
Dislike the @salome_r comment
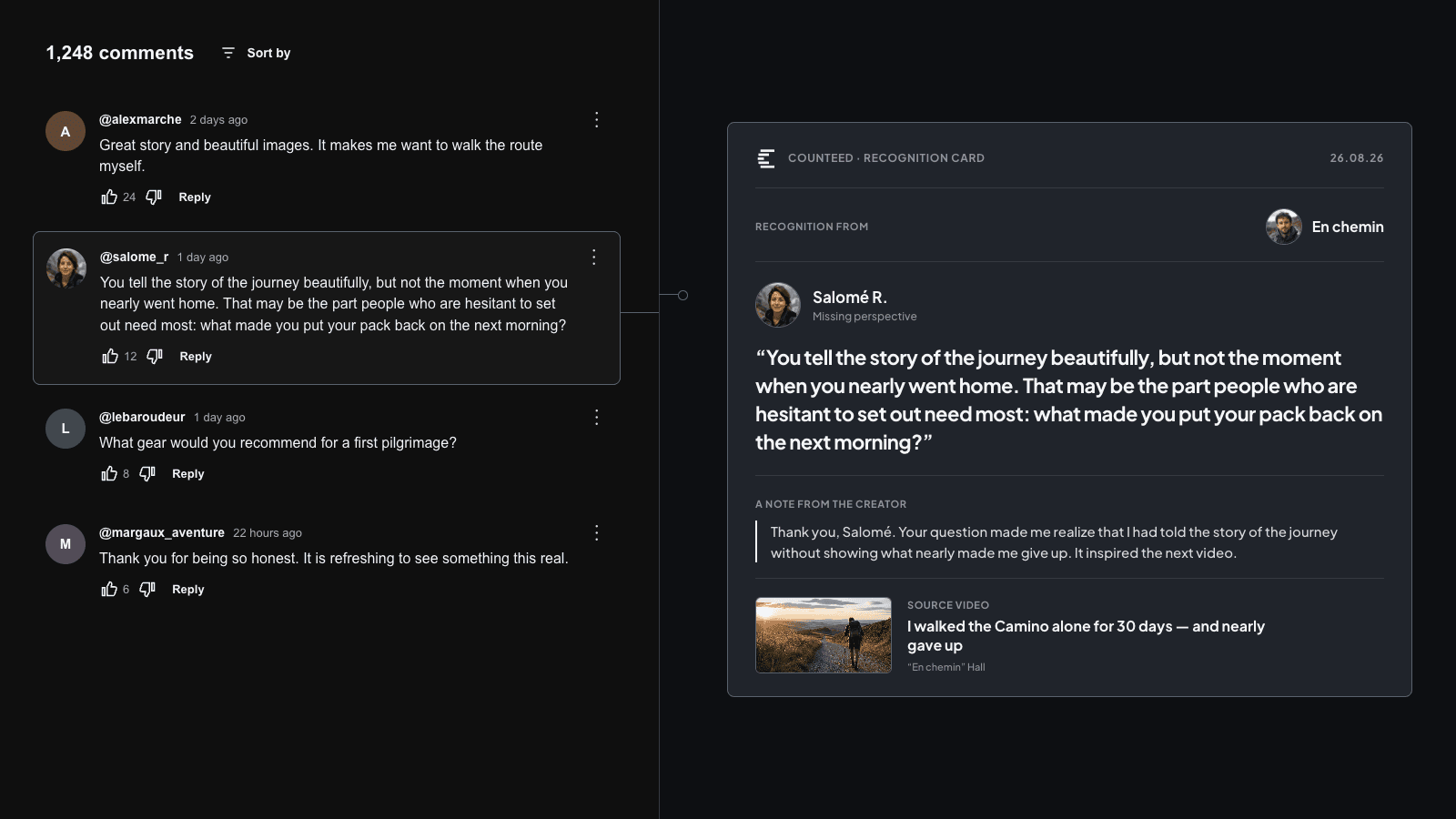pos(155,356)
